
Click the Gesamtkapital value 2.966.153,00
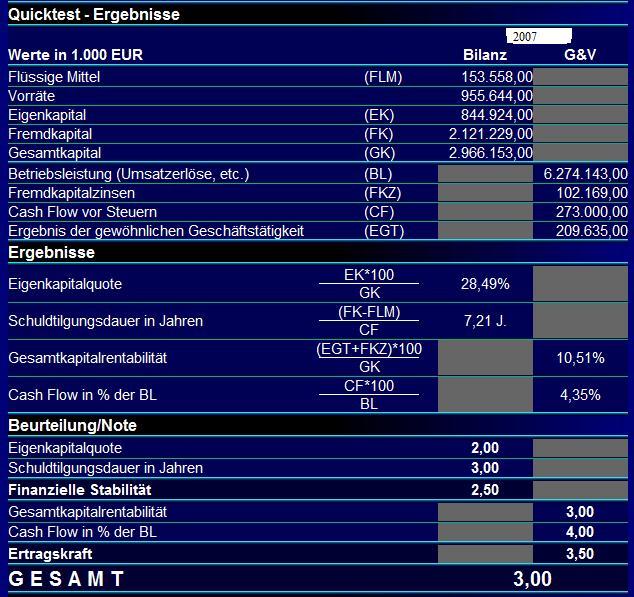click(490, 153)
